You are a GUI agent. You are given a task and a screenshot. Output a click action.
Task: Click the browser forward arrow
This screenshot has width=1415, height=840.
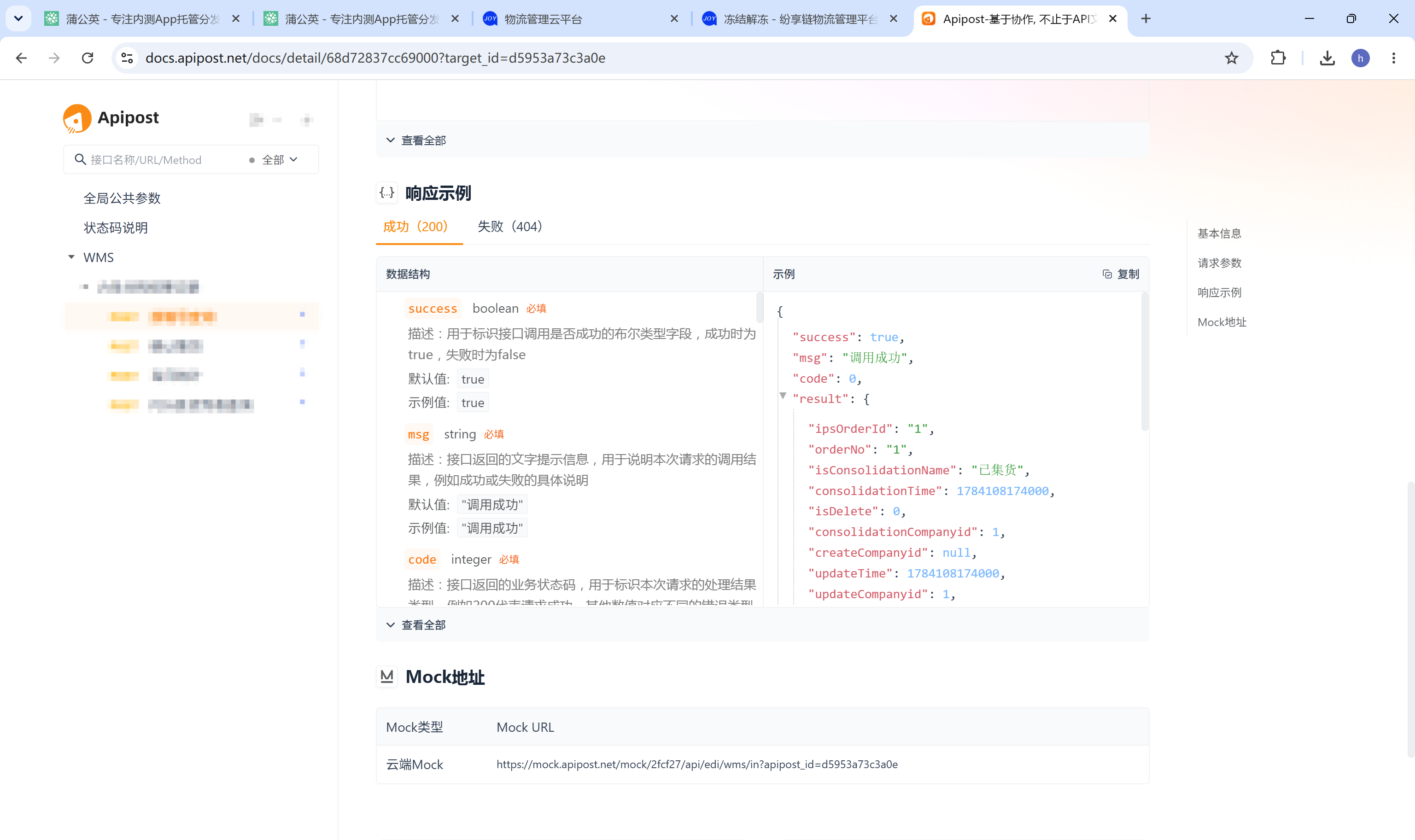click(x=54, y=58)
